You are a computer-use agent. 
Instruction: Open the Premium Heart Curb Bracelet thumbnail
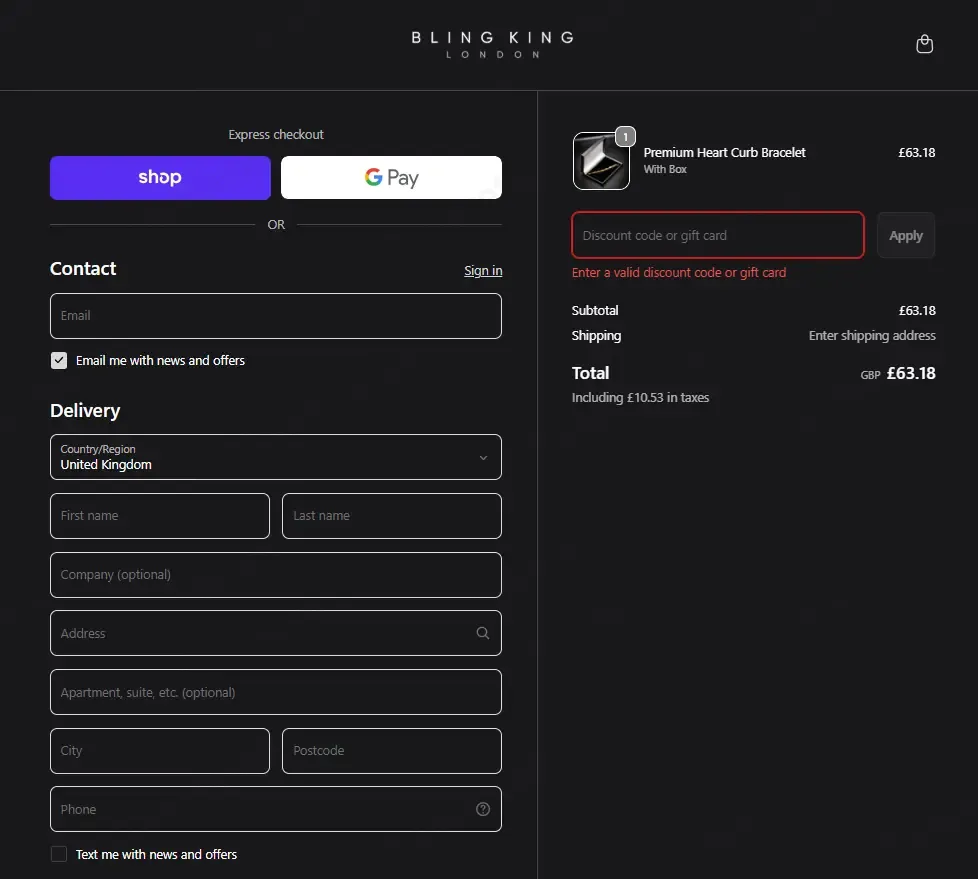601,161
